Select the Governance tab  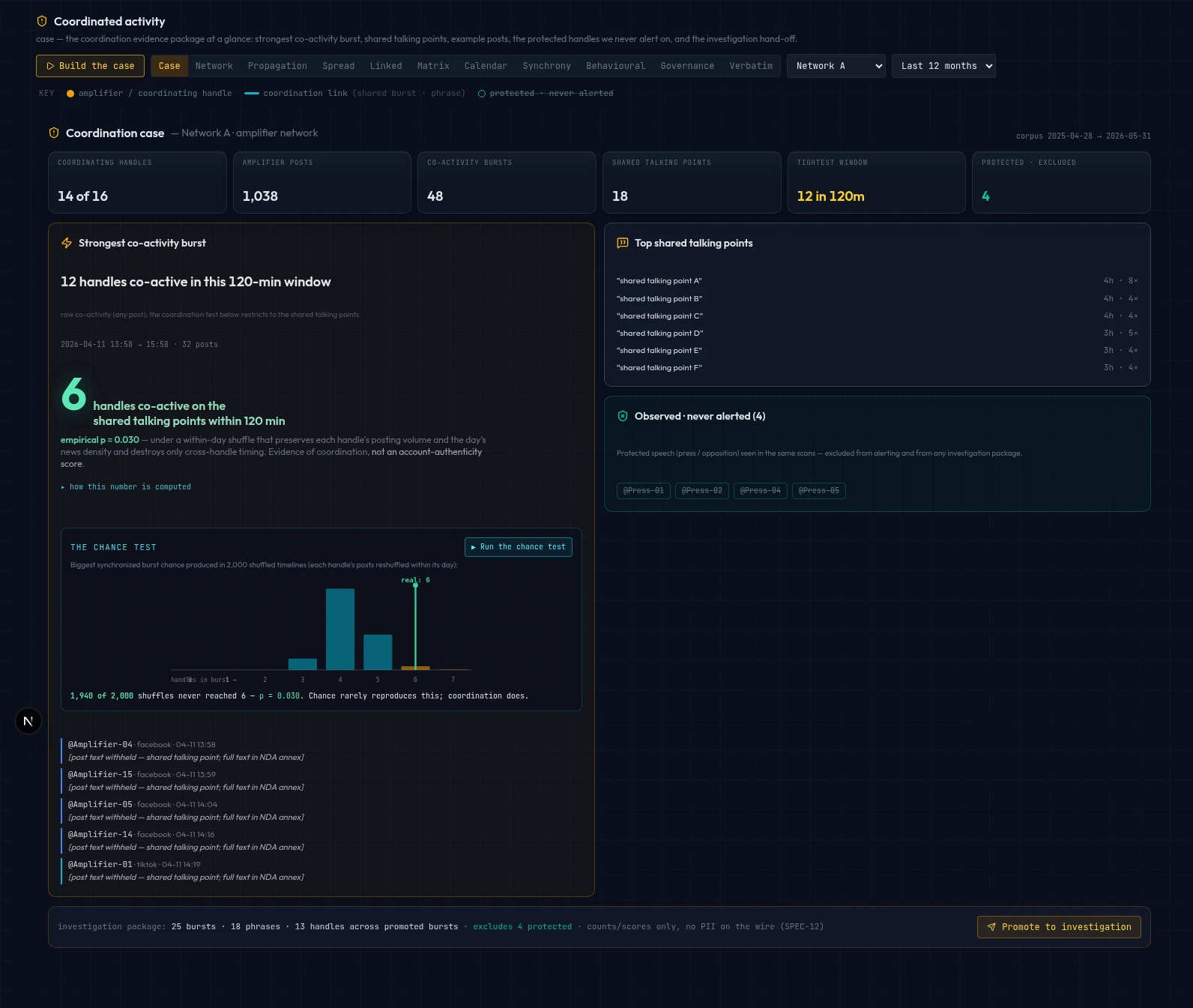(x=687, y=66)
